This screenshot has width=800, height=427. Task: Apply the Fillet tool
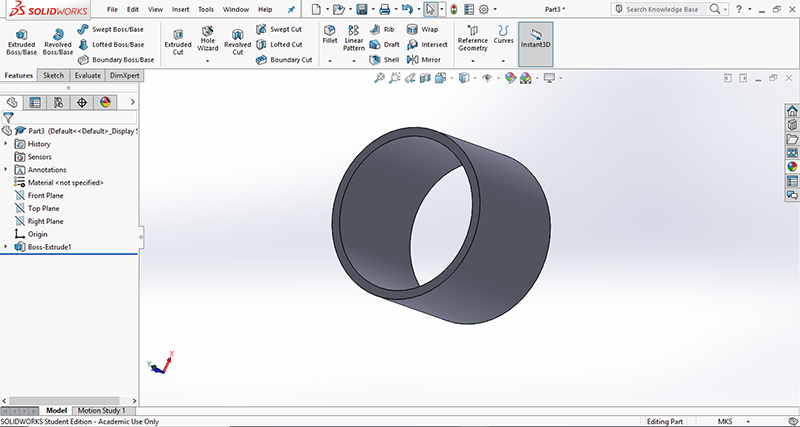329,36
